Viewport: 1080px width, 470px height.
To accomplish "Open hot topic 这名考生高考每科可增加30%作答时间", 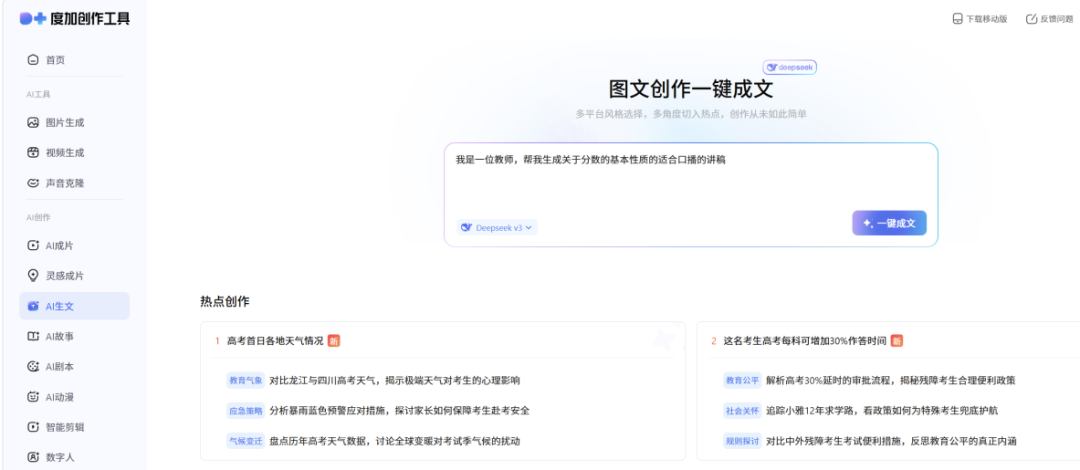I will [x=804, y=340].
